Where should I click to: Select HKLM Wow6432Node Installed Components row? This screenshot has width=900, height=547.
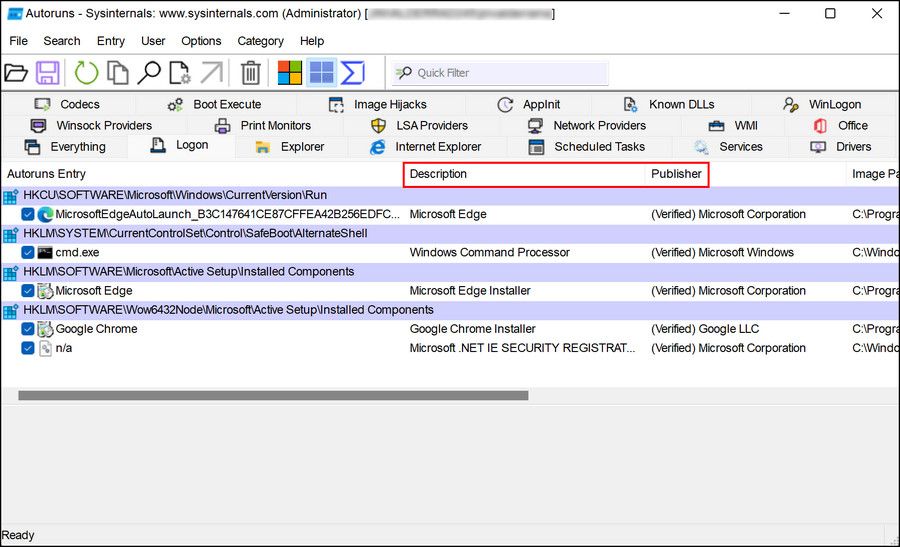click(450, 310)
